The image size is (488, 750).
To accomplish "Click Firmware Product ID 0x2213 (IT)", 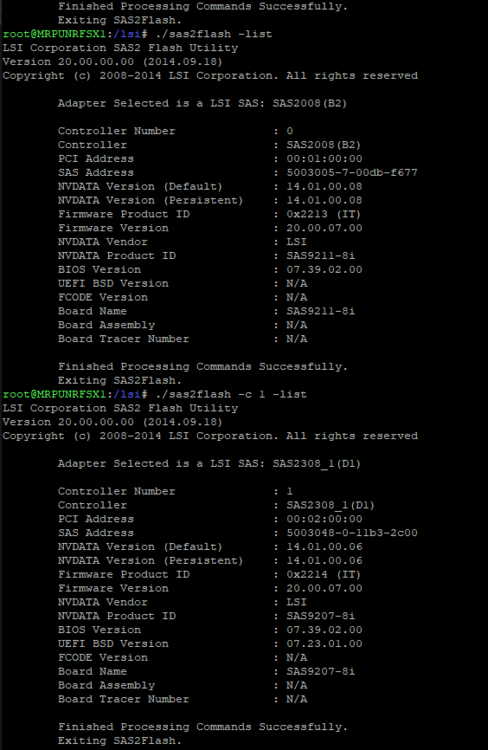I will click(x=323, y=214).
